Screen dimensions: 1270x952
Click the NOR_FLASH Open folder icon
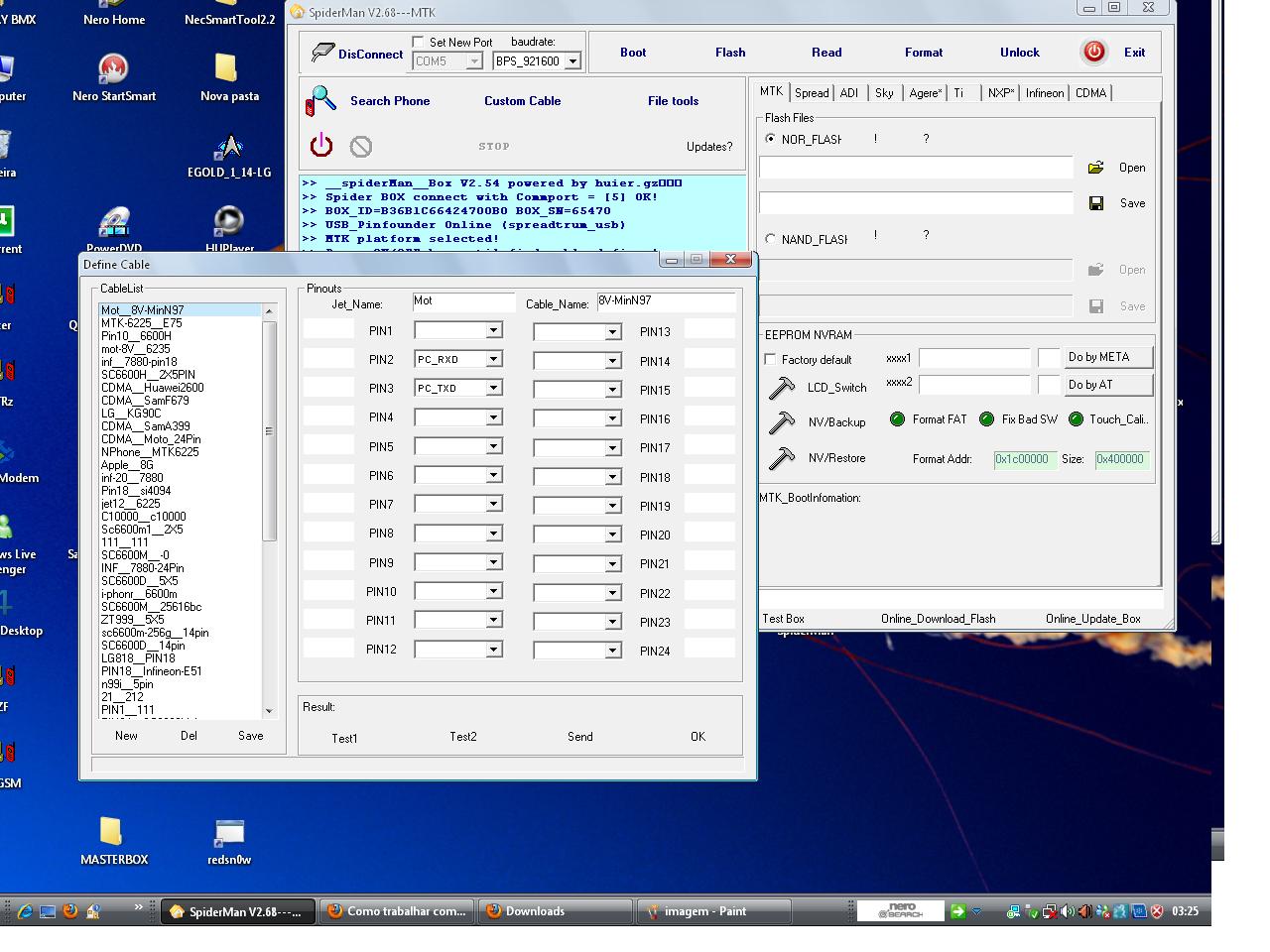(1095, 168)
